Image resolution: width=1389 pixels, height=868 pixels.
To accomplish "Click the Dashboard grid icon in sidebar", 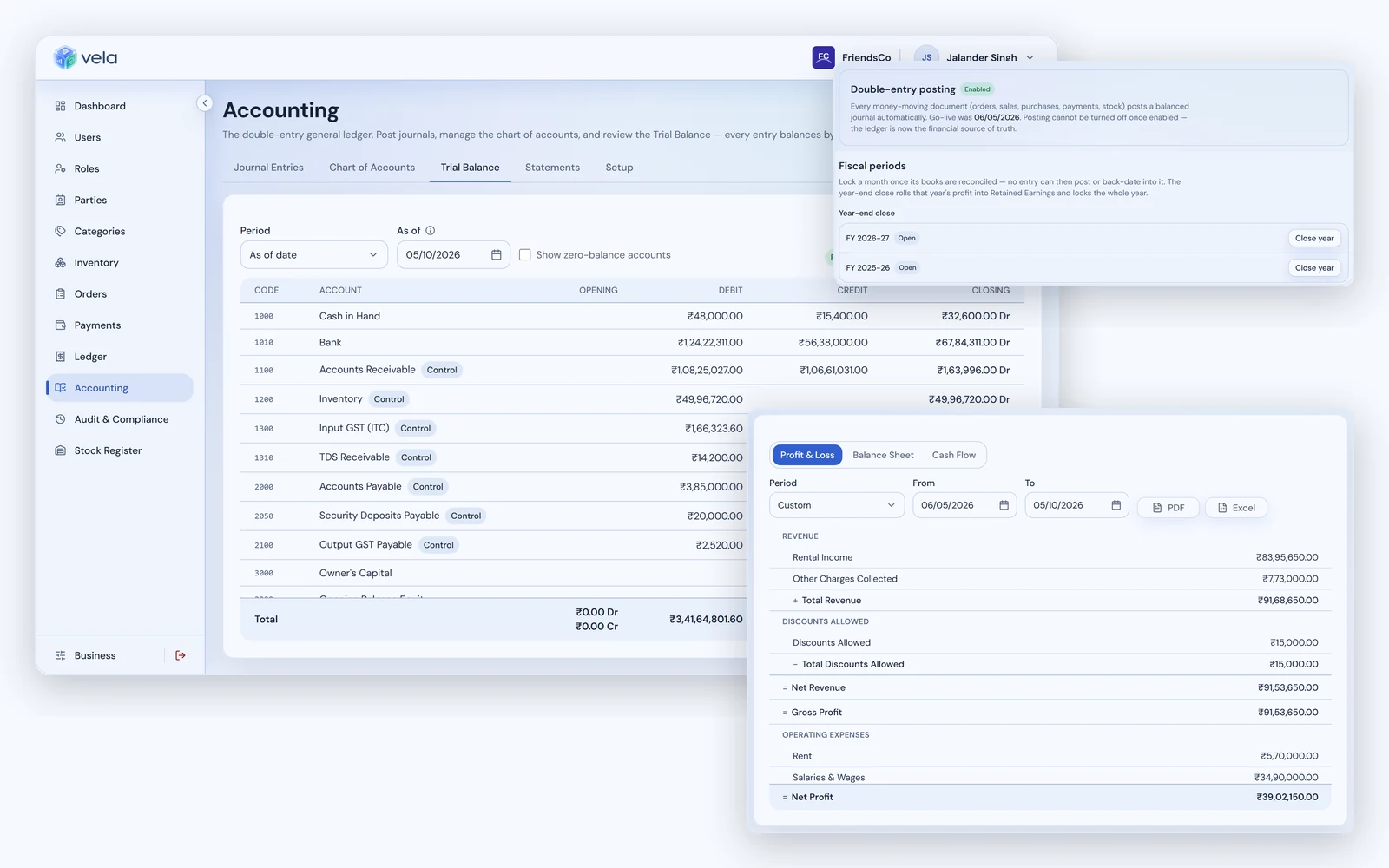I will click(60, 106).
